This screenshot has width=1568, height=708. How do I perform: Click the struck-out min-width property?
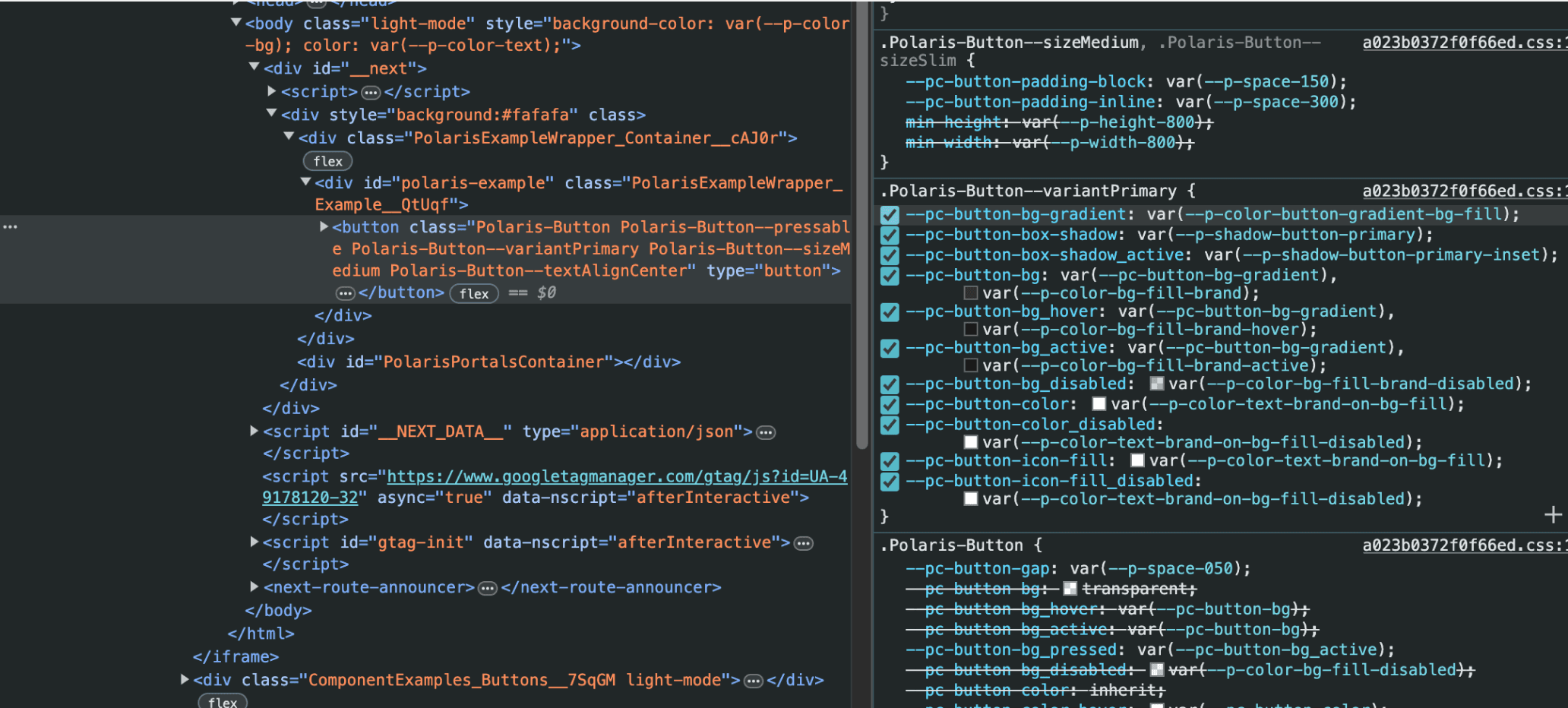[948, 143]
